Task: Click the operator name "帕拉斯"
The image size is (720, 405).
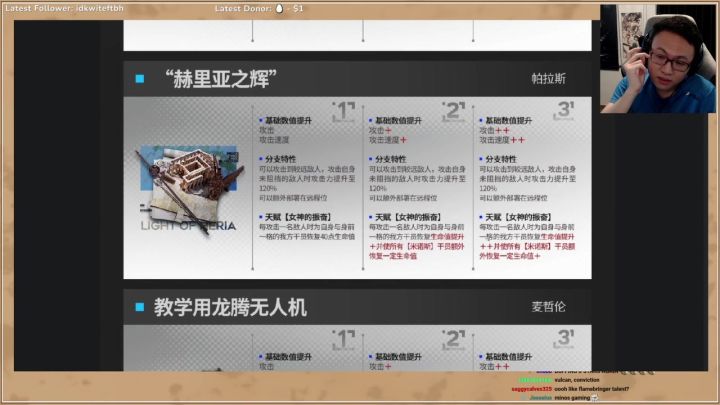Action: coord(548,79)
